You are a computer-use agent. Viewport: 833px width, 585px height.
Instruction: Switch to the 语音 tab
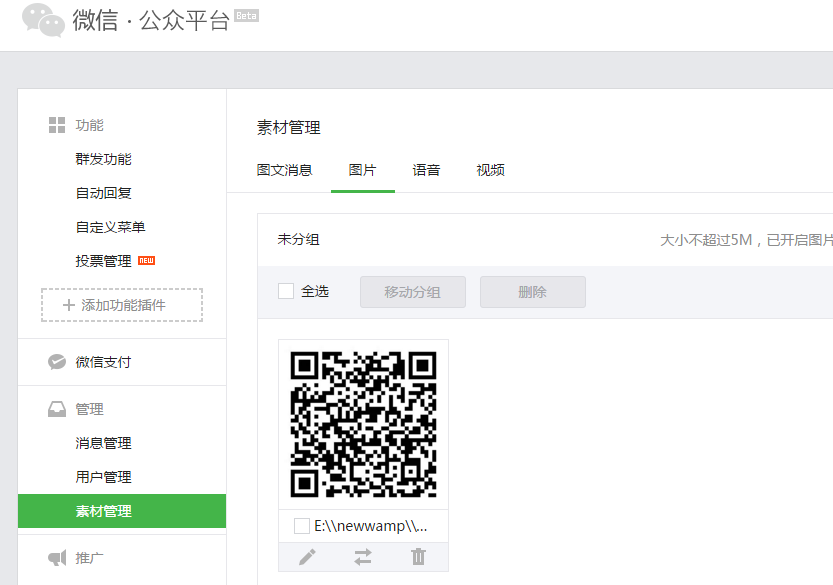coord(427,170)
